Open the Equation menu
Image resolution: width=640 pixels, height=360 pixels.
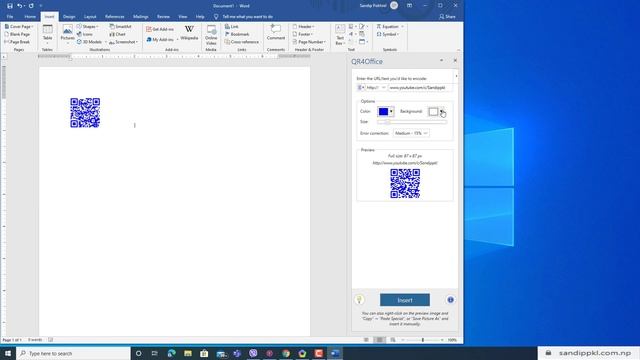[390, 27]
